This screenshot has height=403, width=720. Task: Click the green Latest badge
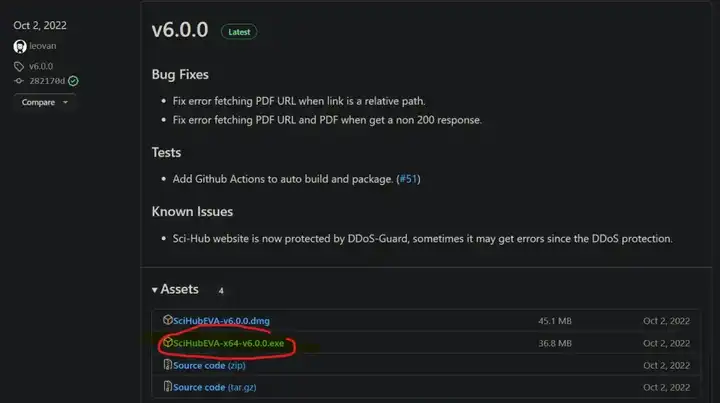(x=239, y=32)
